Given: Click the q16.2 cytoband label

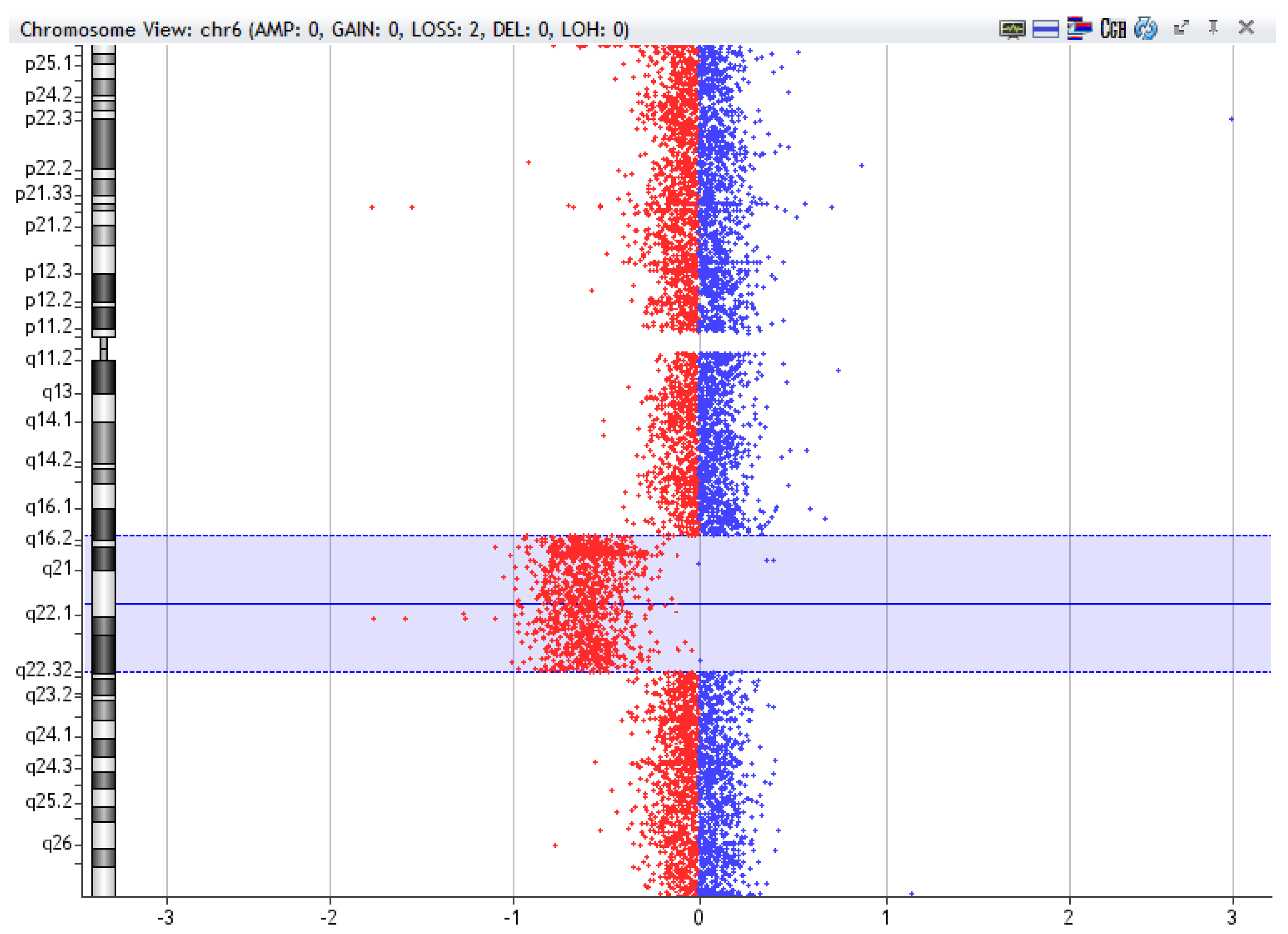Looking at the screenshot, I should click(x=49, y=538).
